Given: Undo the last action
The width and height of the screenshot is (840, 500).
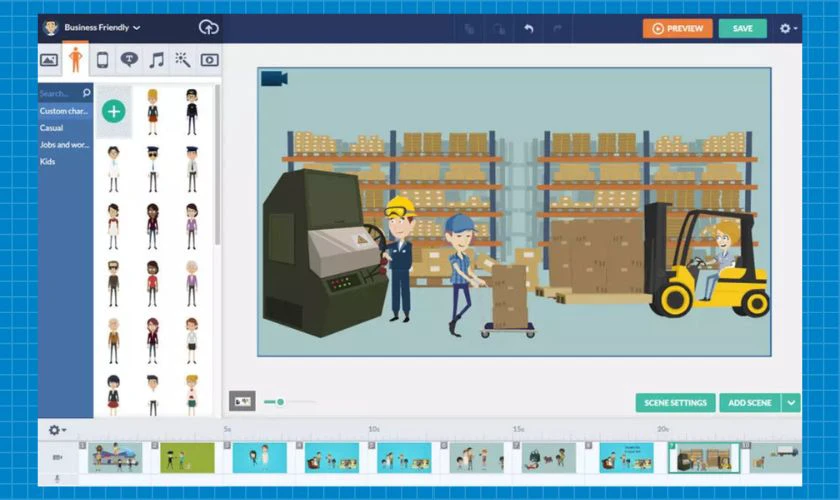Looking at the screenshot, I should pyautogui.click(x=529, y=28).
